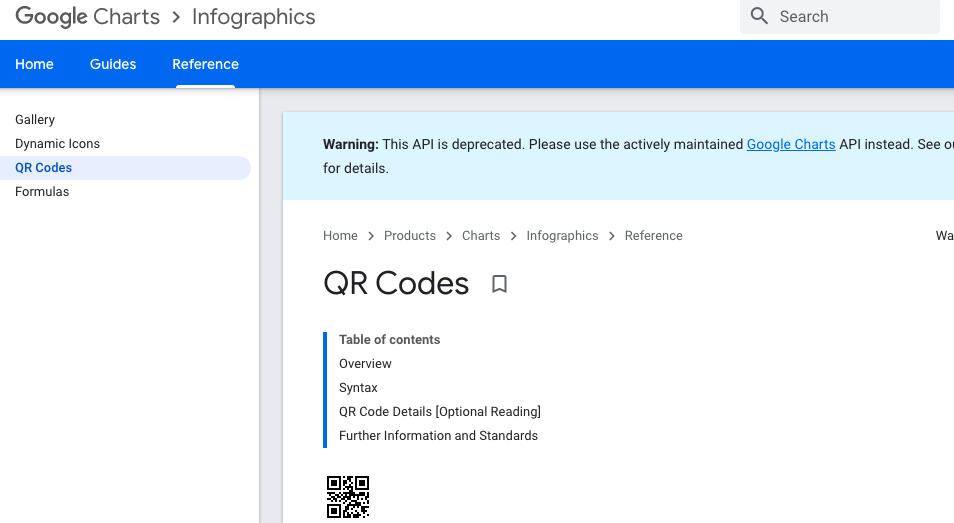Open Dynamic Icons in the sidebar
The height and width of the screenshot is (523, 954).
(x=57, y=144)
